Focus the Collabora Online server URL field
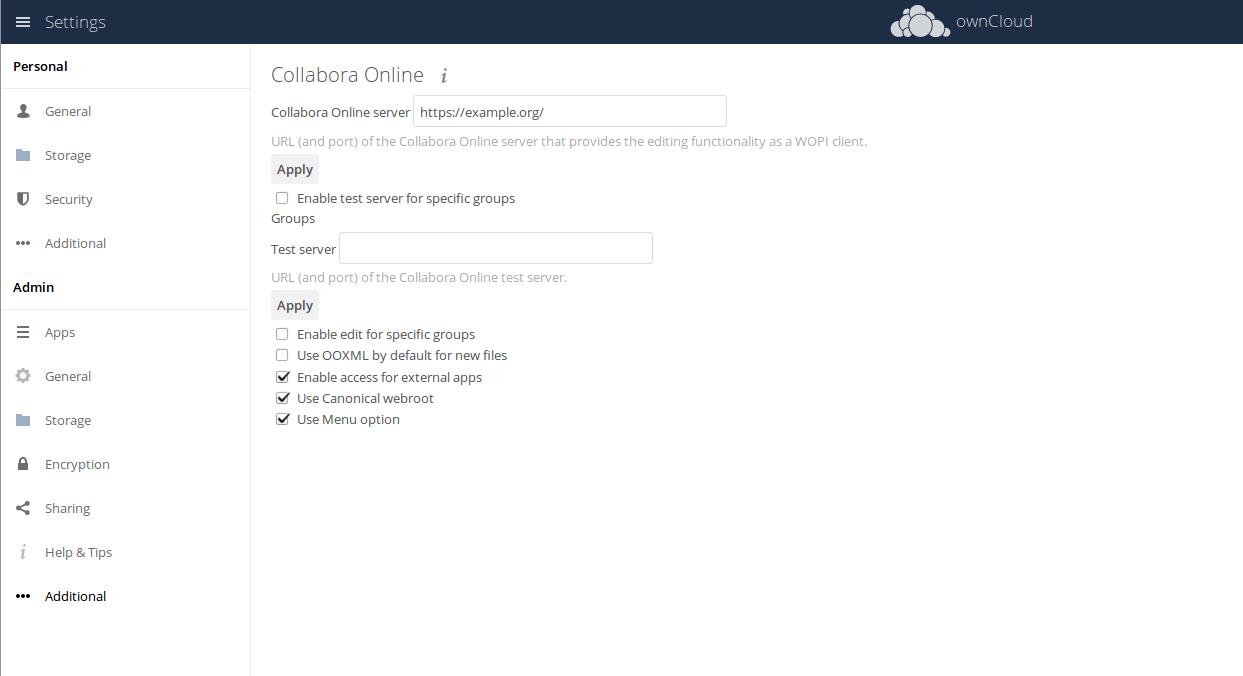The width and height of the screenshot is (1243, 676). (570, 111)
